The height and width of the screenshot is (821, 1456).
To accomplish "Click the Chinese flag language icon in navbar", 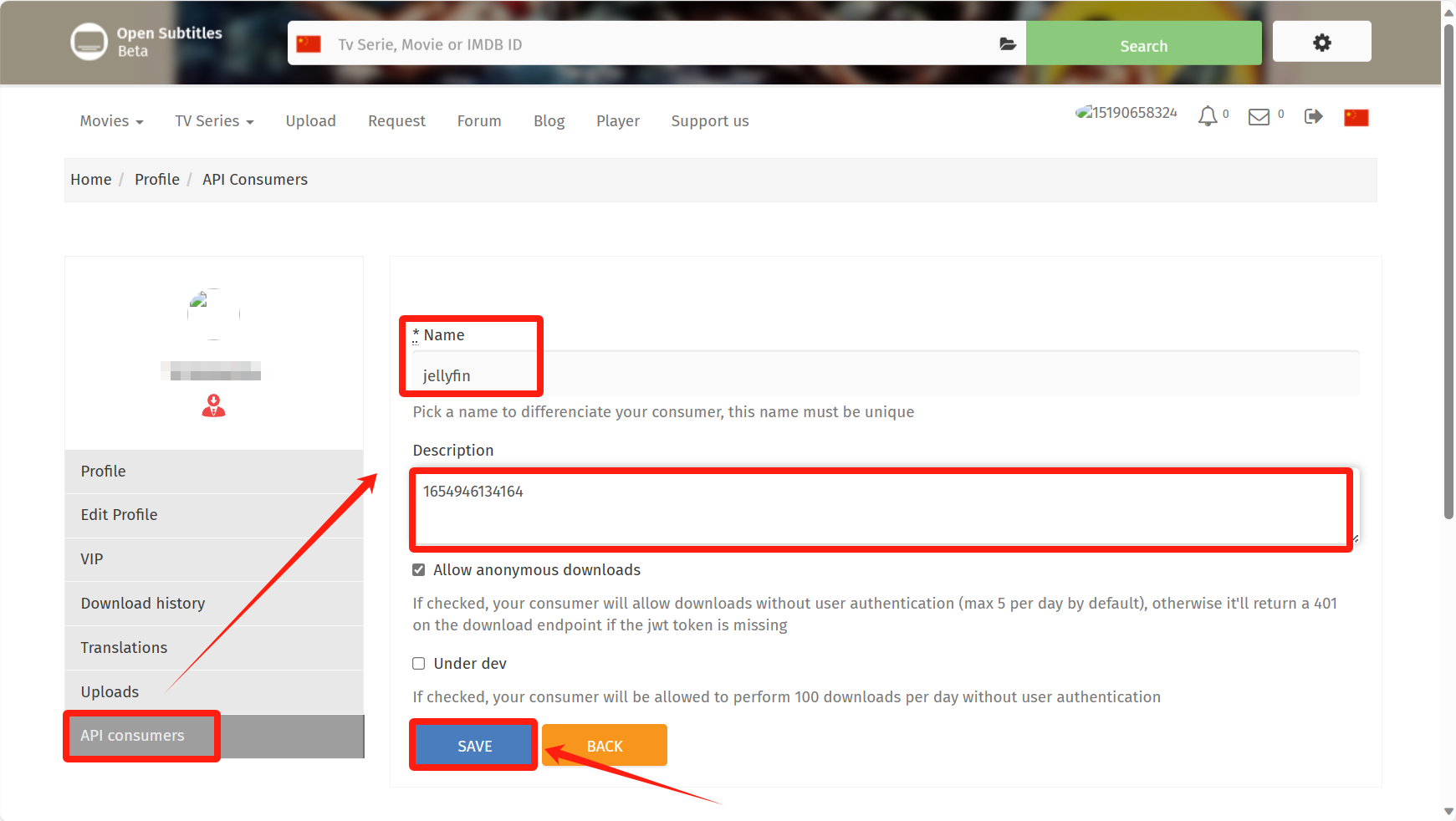I will pos(1356,118).
